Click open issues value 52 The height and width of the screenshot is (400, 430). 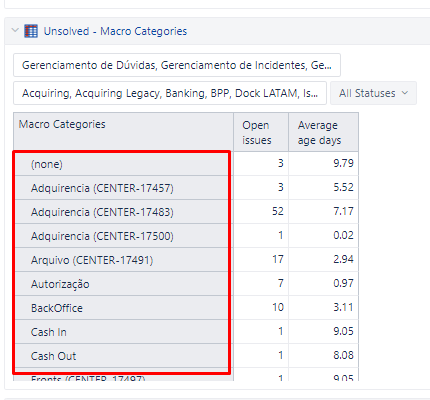tap(278, 211)
